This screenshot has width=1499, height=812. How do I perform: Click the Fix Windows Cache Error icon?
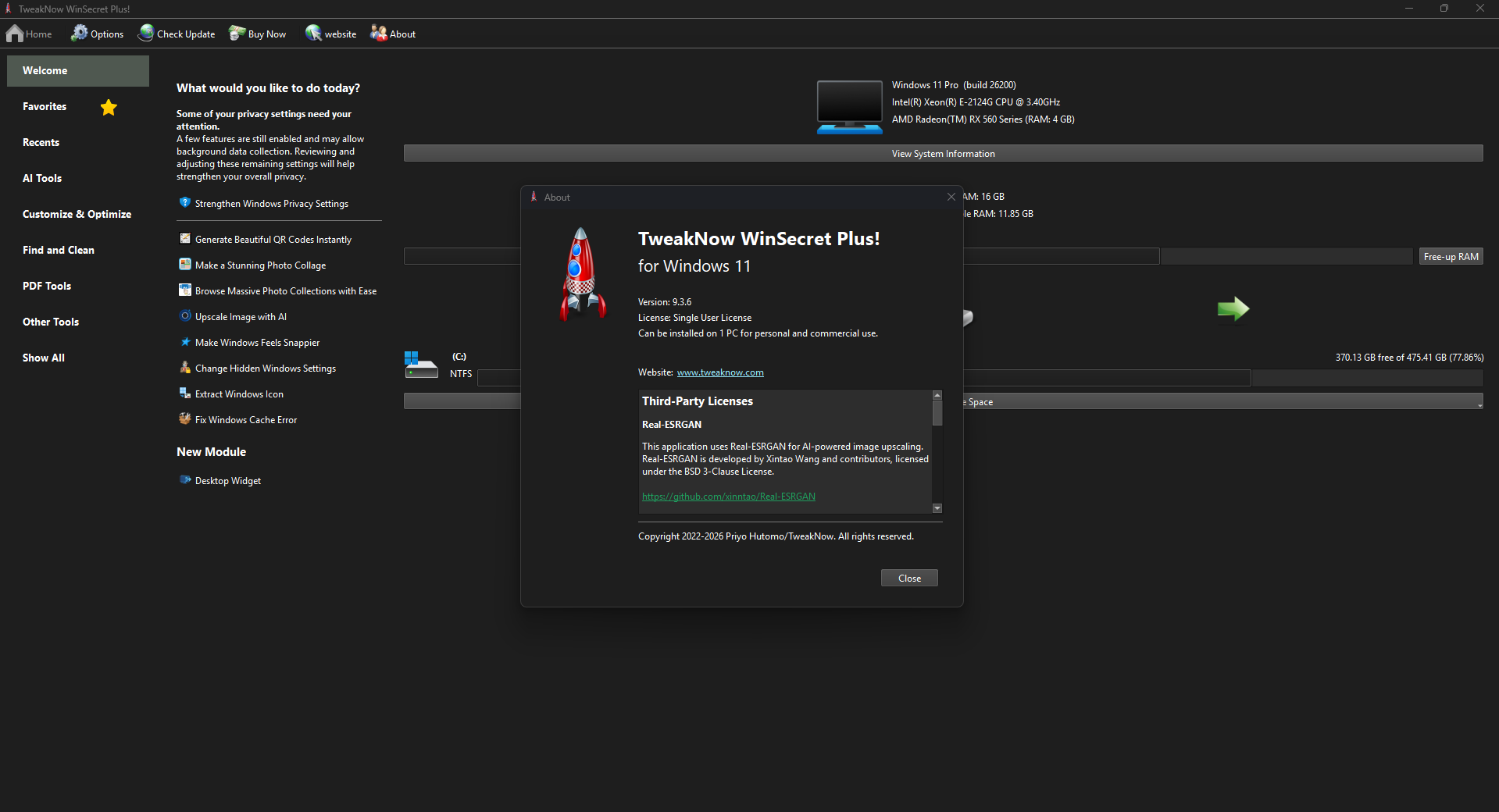click(185, 419)
